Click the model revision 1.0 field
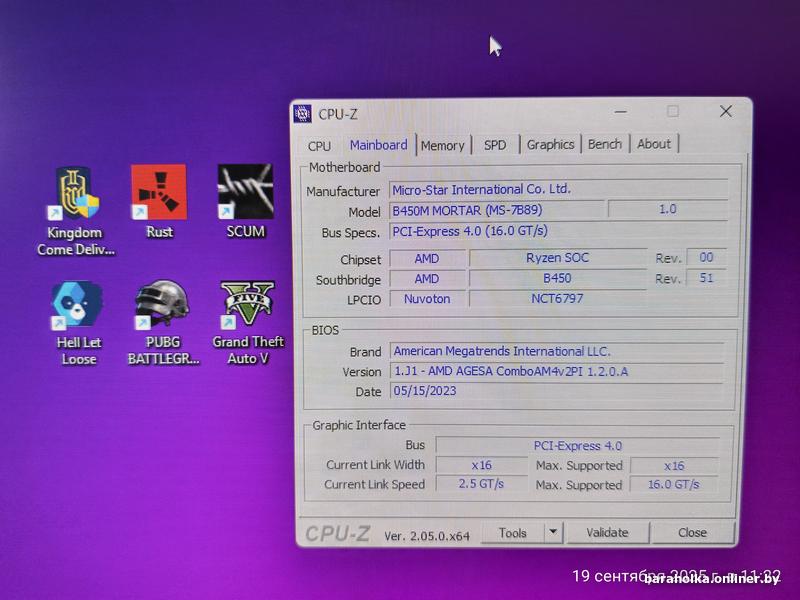The height and width of the screenshot is (600, 800). 667,209
